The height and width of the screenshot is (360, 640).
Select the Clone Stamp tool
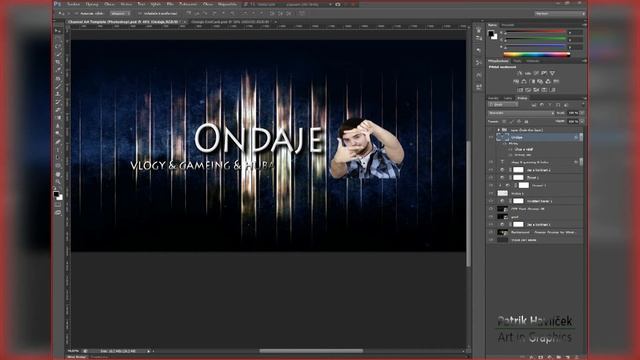(58, 94)
